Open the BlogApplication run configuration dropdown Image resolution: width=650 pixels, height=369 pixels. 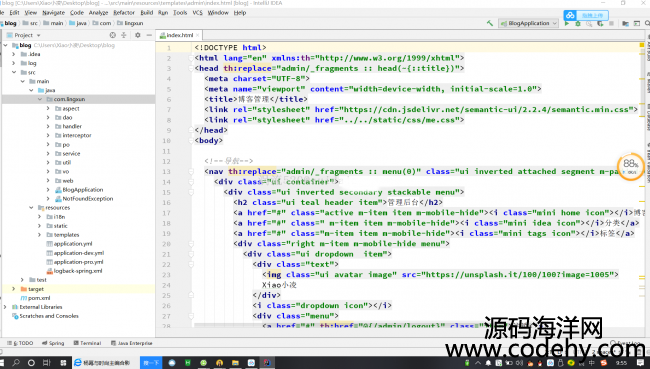[x=529, y=24]
